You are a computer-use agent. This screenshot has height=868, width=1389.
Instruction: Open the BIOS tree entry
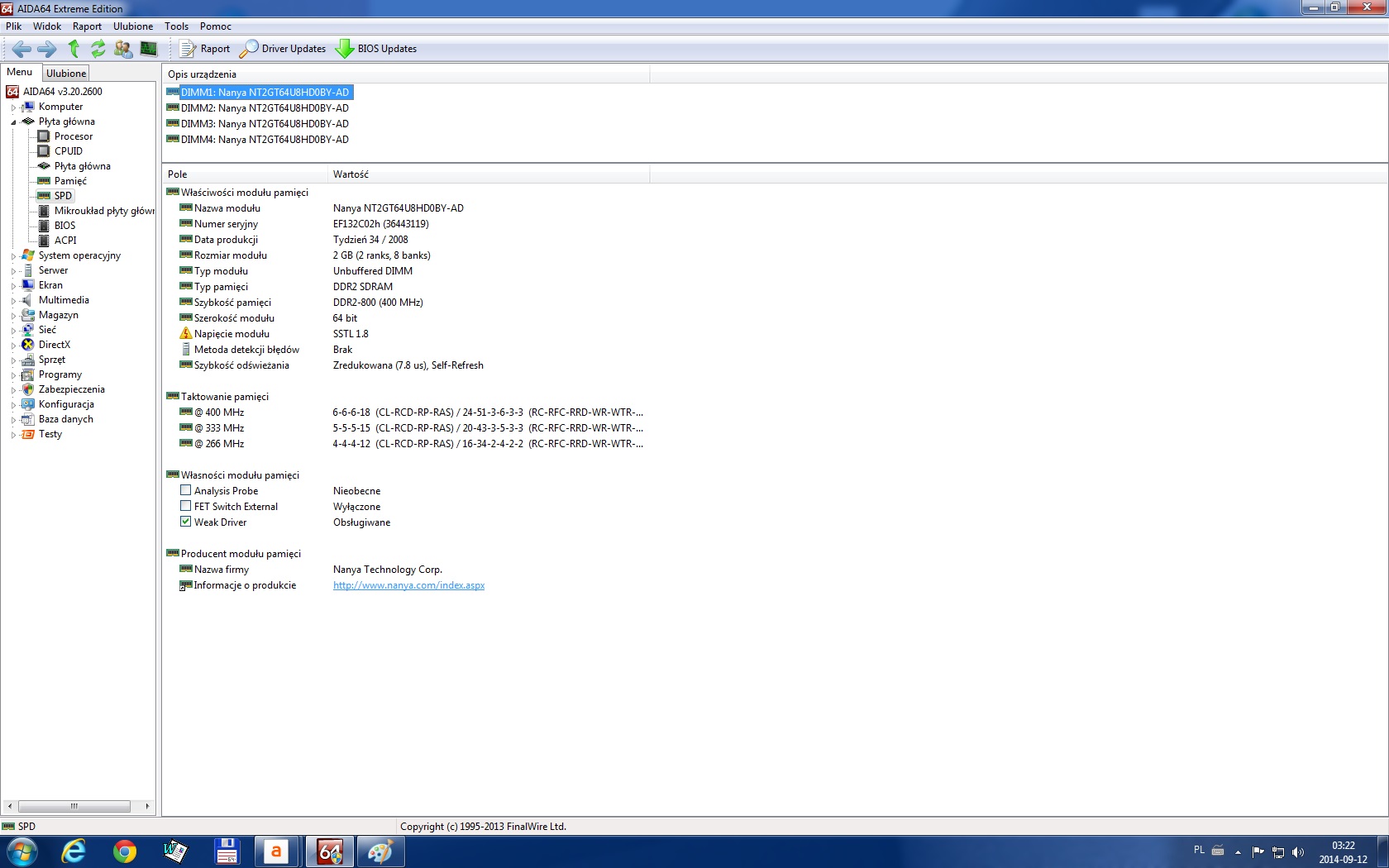point(64,226)
